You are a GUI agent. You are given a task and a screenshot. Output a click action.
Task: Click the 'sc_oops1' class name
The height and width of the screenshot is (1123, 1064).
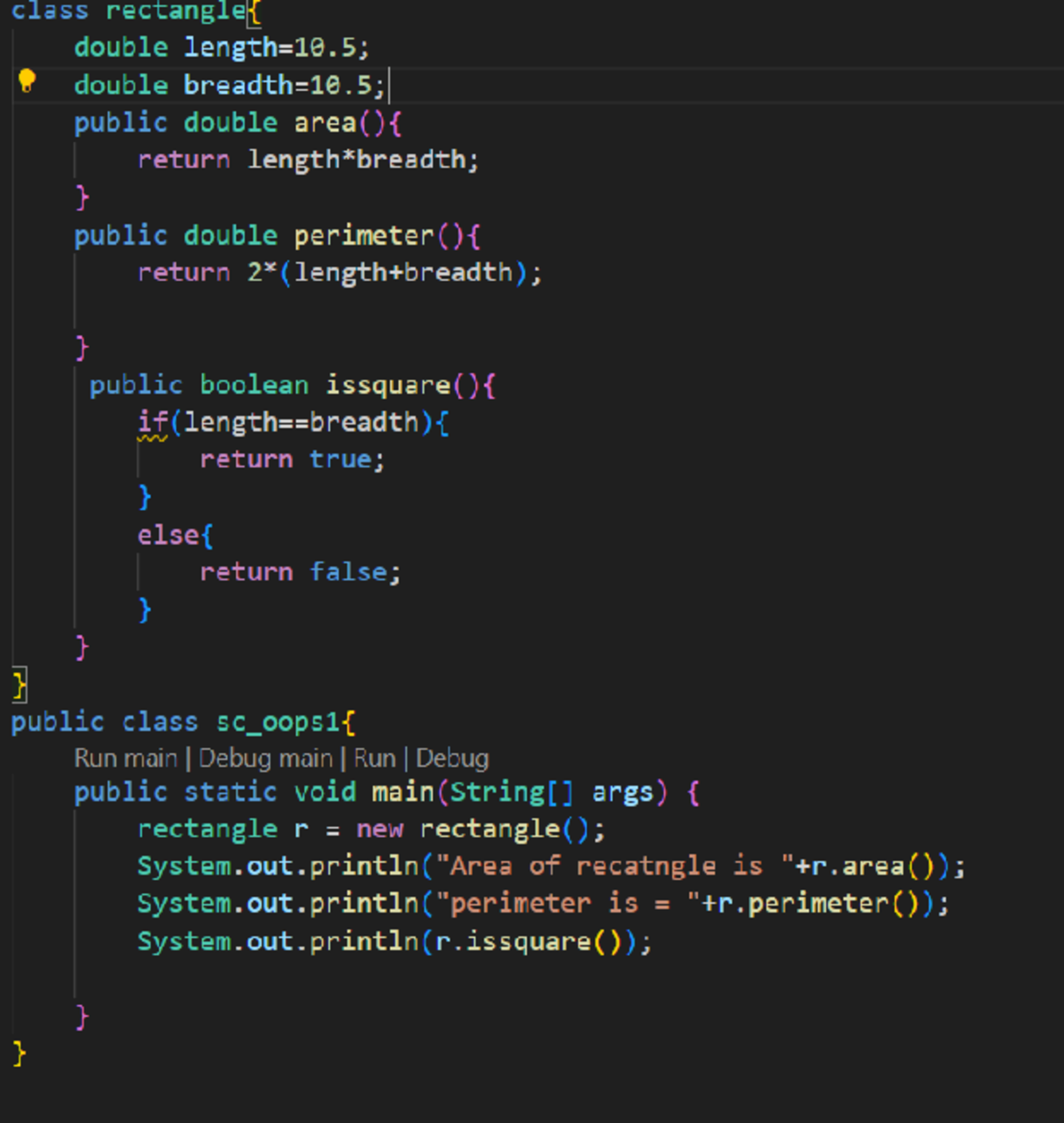[278, 722]
